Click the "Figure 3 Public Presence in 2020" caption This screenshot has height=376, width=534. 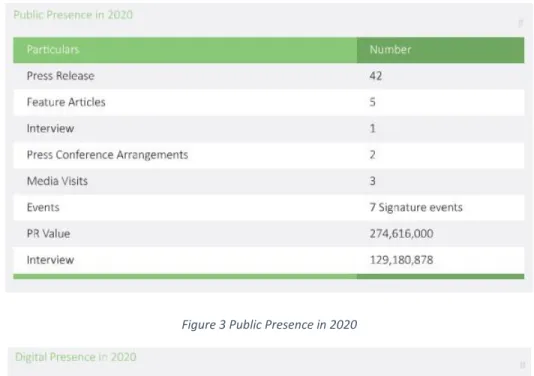(x=269, y=325)
